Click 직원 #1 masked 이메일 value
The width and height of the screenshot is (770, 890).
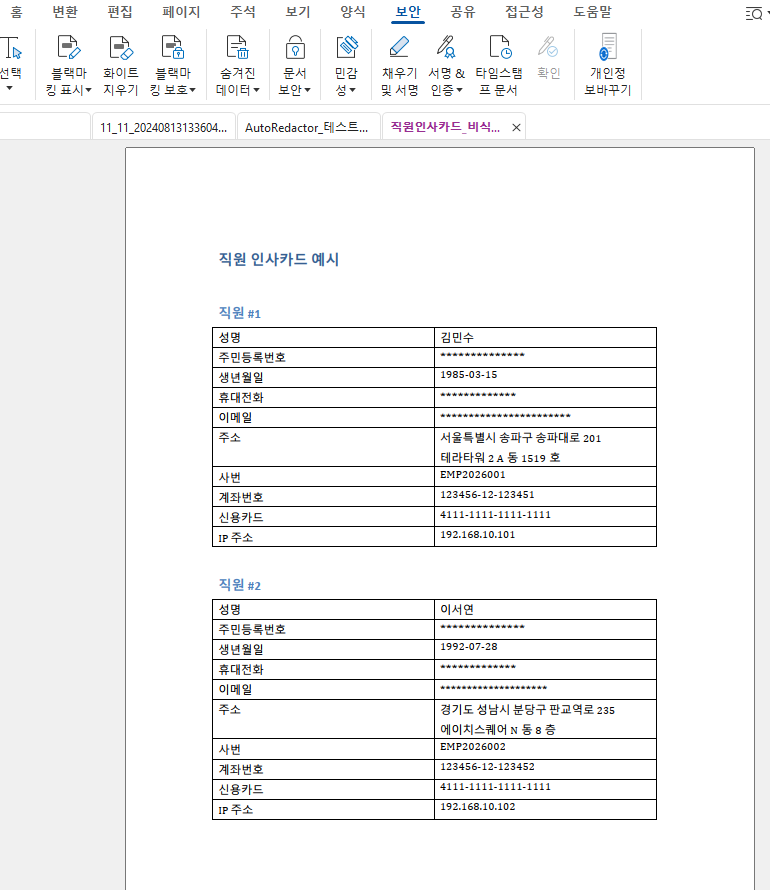coord(505,417)
